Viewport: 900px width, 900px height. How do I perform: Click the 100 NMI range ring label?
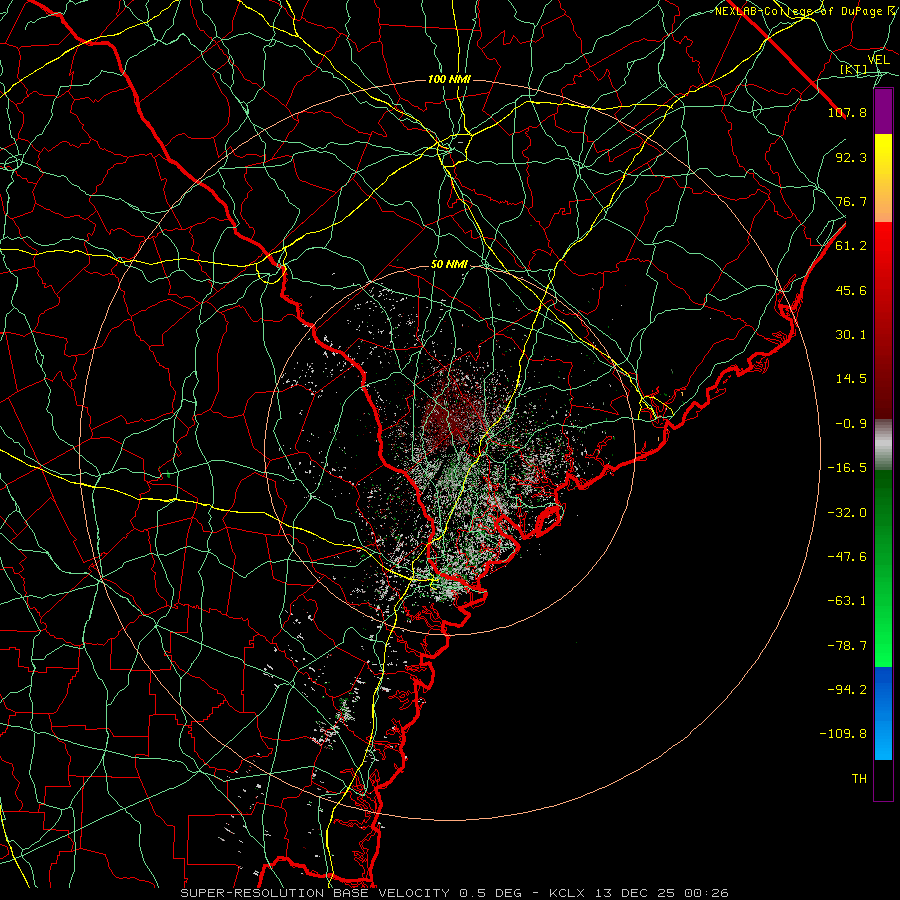click(449, 79)
